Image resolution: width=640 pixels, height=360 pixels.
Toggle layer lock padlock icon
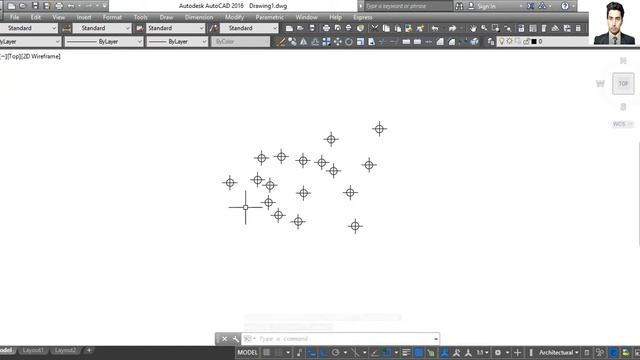click(x=526, y=42)
